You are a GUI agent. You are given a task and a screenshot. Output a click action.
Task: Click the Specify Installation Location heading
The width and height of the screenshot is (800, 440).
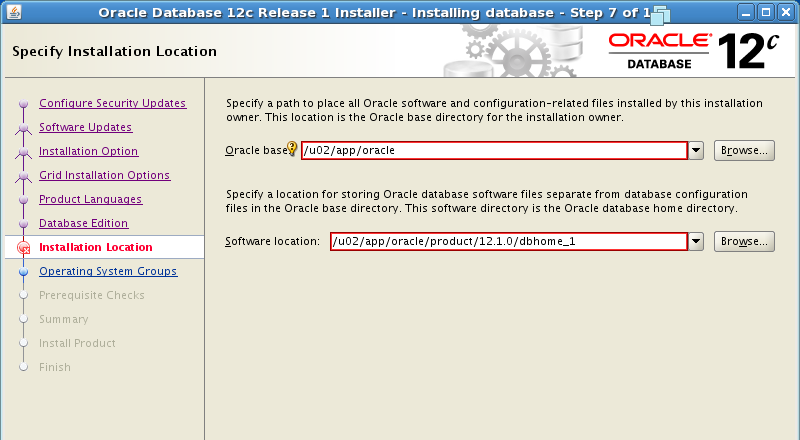pyautogui.click(x=115, y=52)
